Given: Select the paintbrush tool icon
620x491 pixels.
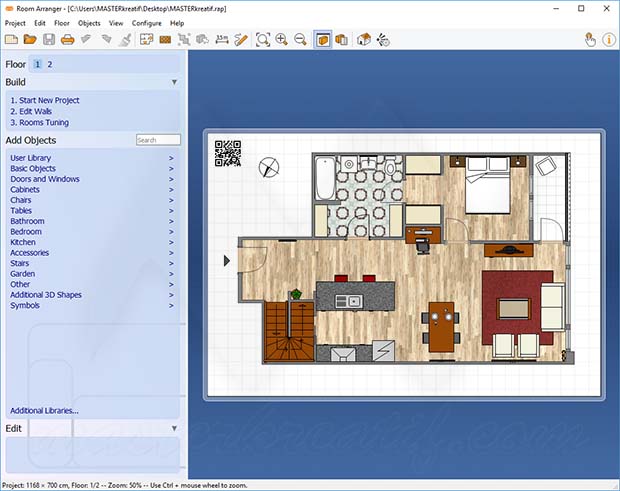Looking at the screenshot, I should [x=125, y=40].
